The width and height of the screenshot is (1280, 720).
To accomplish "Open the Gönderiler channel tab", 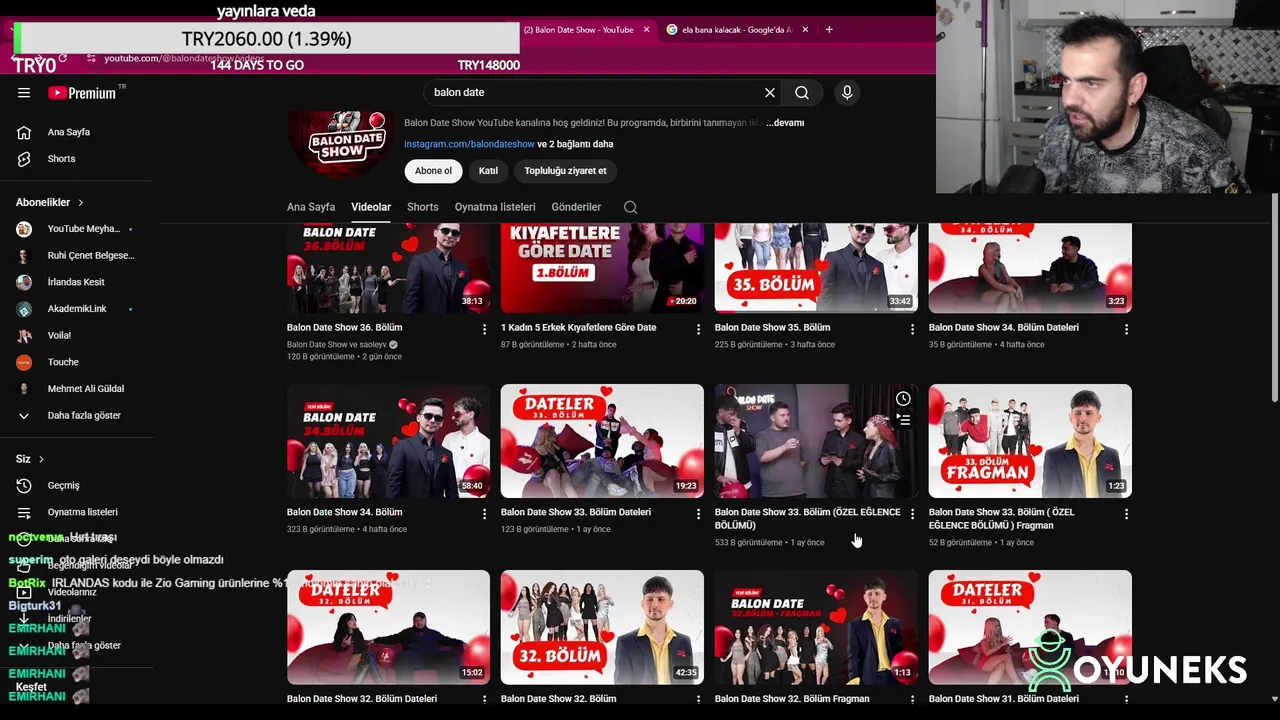I will pos(576,207).
